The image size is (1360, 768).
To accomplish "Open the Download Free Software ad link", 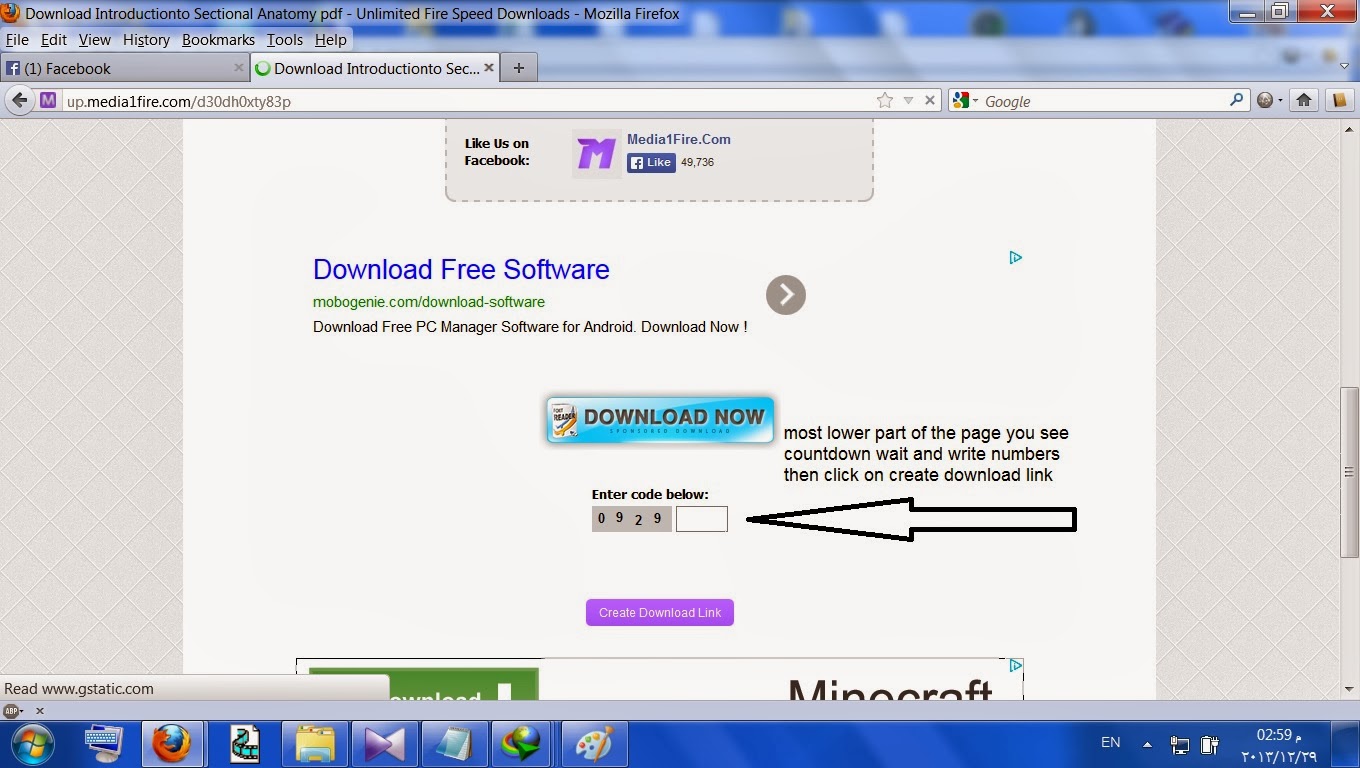I will click(x=461, y=269).
